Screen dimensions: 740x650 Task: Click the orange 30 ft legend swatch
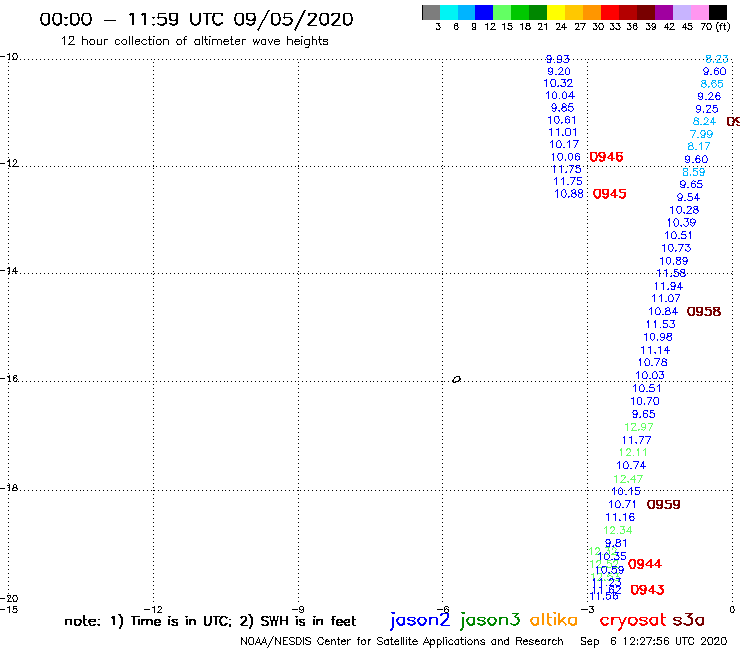[x=592, y=12]
